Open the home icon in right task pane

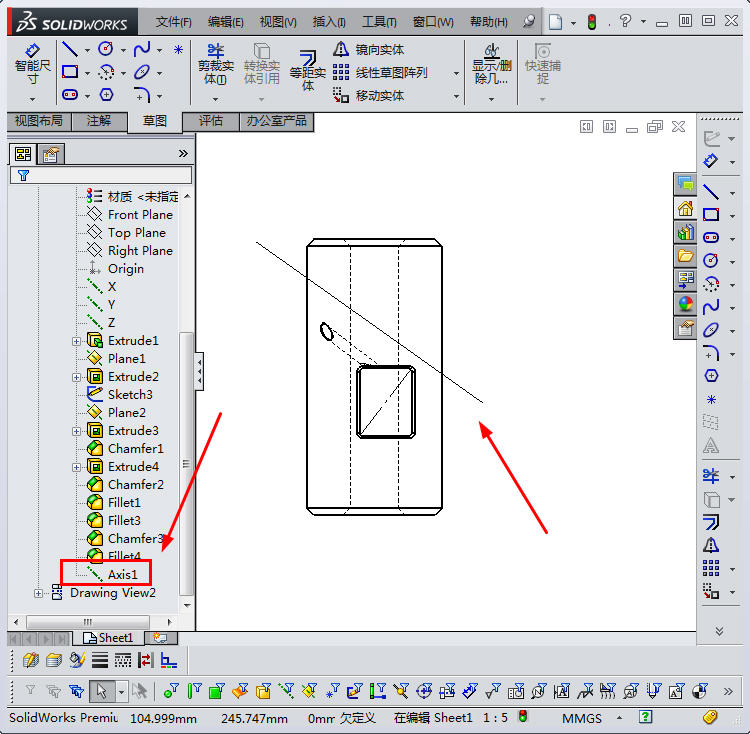pyautogui.click(x=685, y=208)
